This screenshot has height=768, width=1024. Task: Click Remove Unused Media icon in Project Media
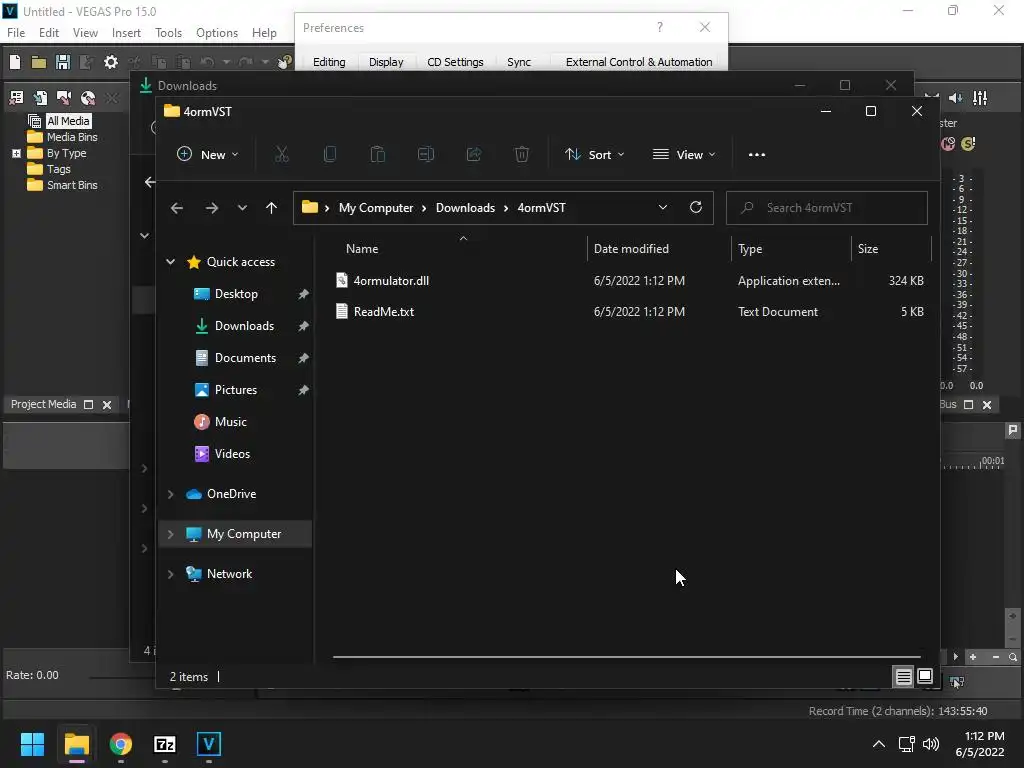[x=16, y=98]
